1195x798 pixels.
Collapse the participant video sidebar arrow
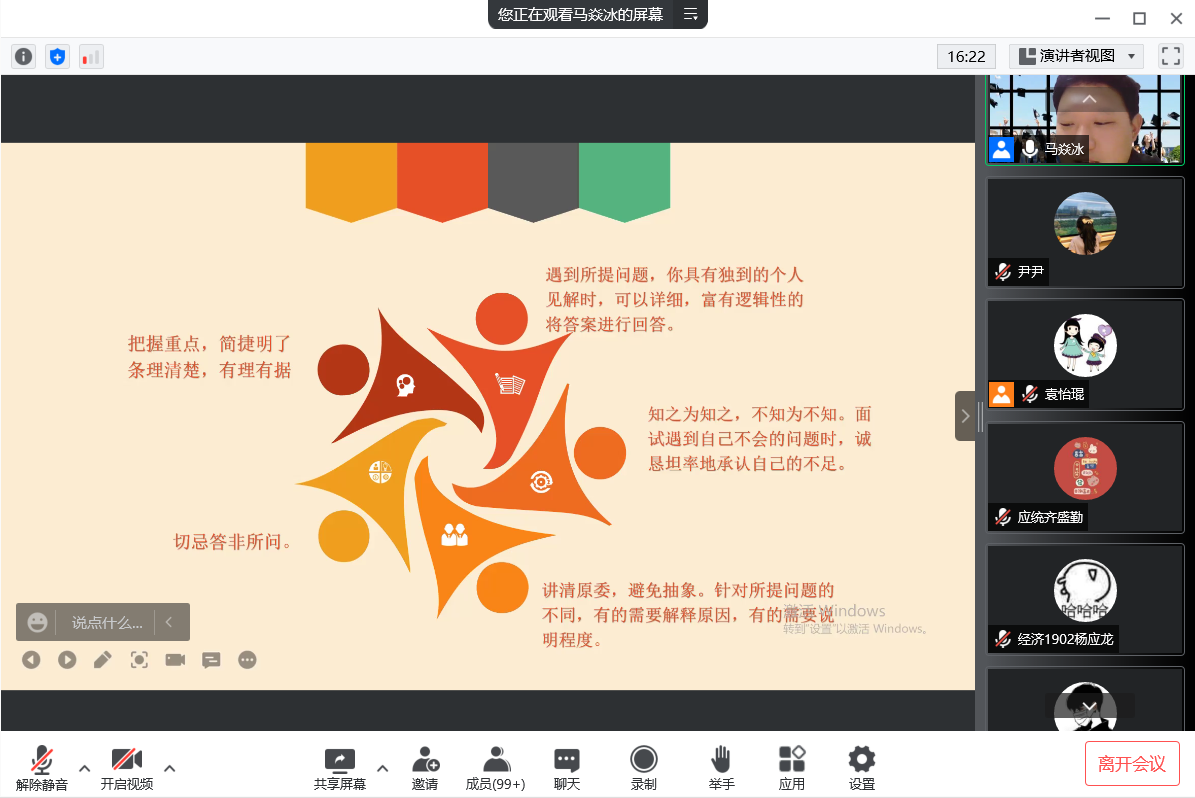[x=965, y=416]
